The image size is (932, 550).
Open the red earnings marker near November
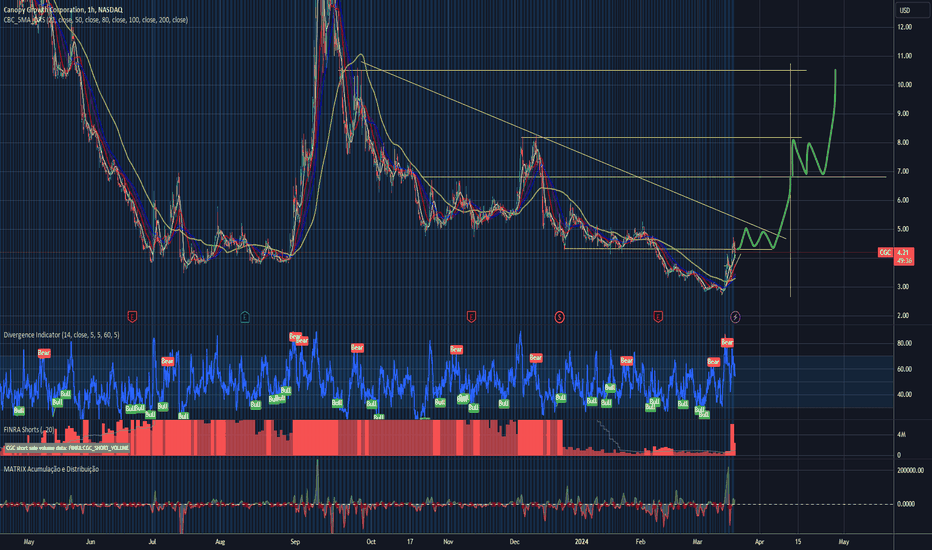coord(471,317)
